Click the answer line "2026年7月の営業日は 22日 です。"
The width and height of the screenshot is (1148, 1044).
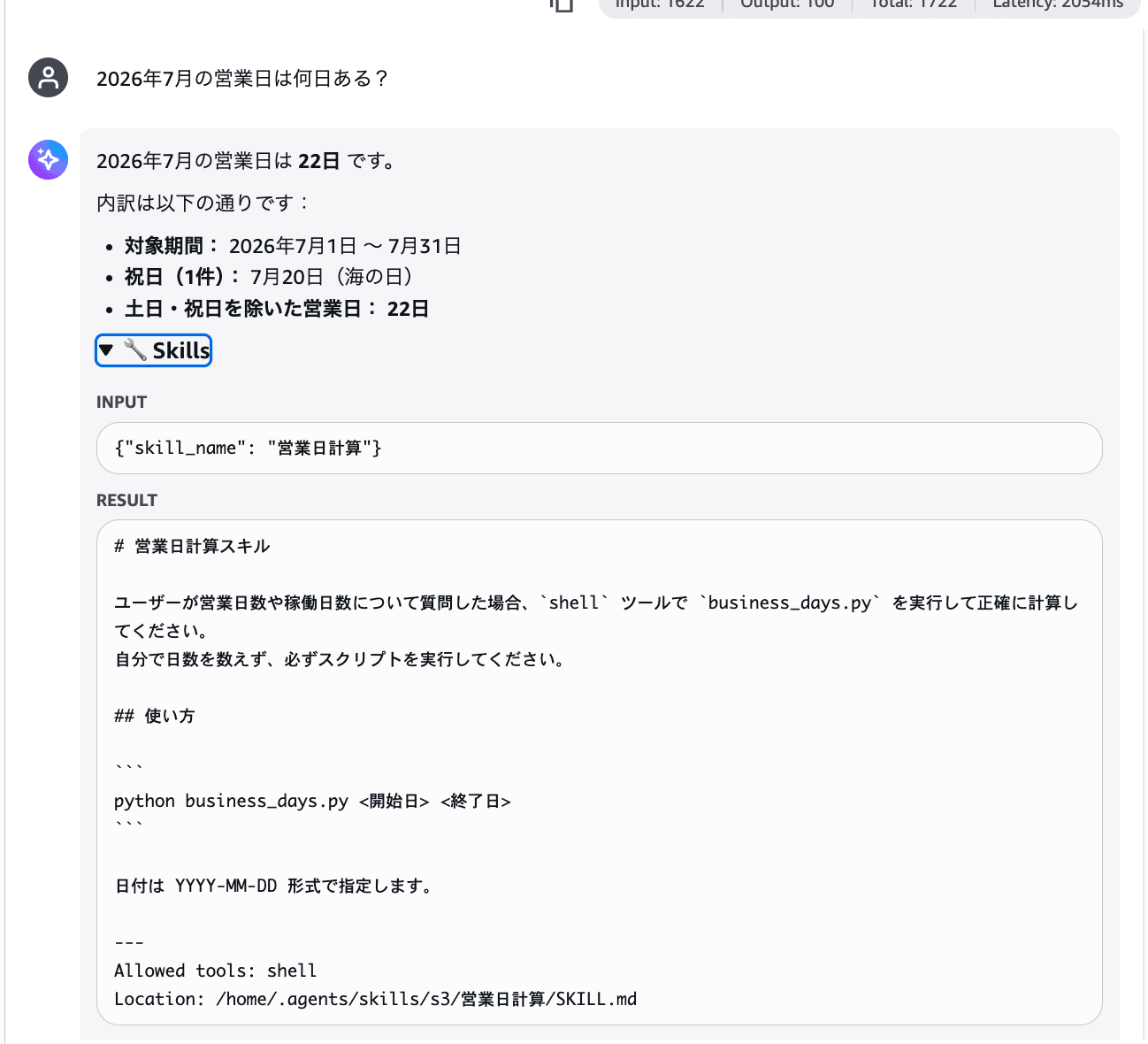click(247, 161)
